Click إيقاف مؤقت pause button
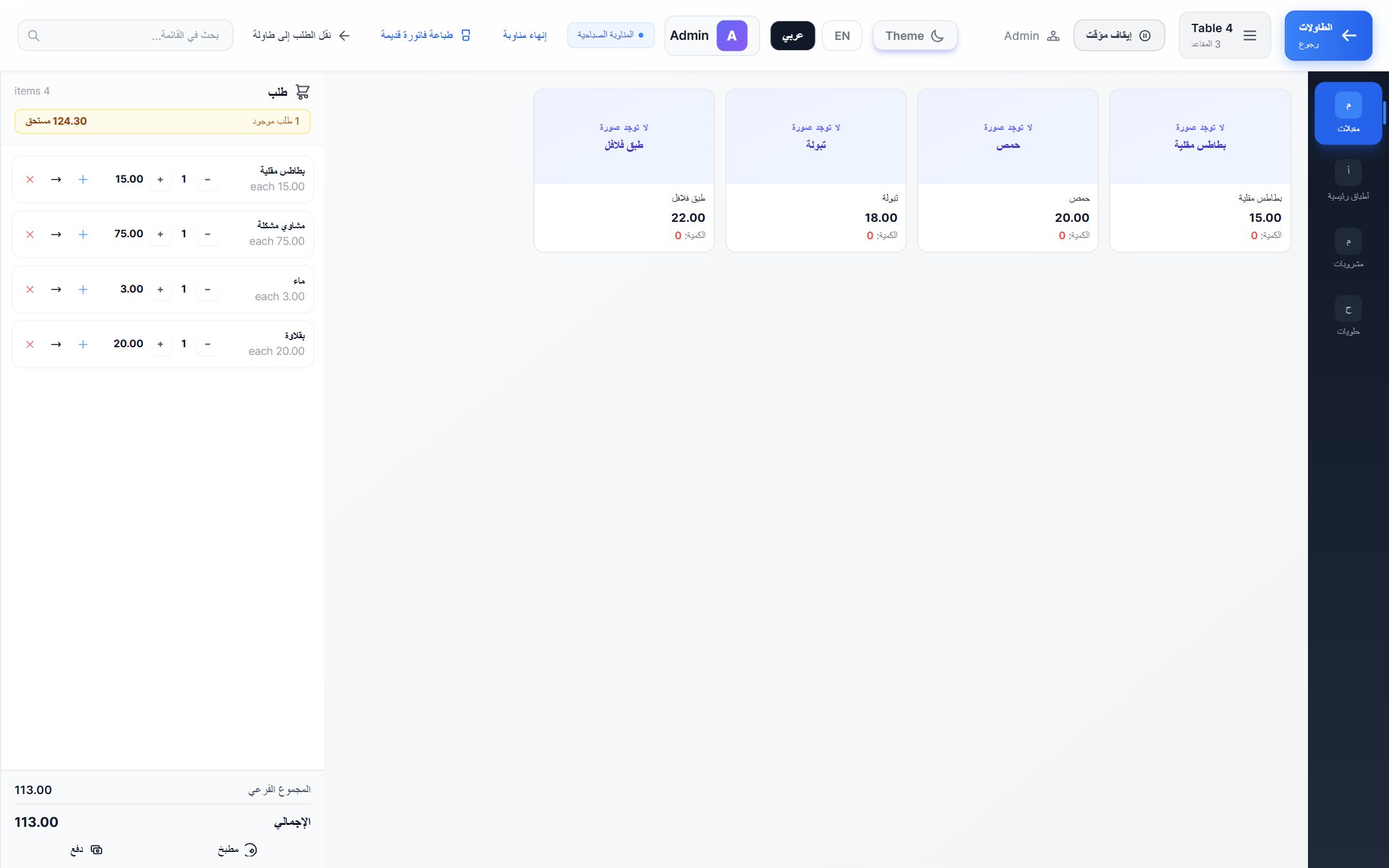The width and height of the screenshot is (1389, 868). tap(1119, 35)
